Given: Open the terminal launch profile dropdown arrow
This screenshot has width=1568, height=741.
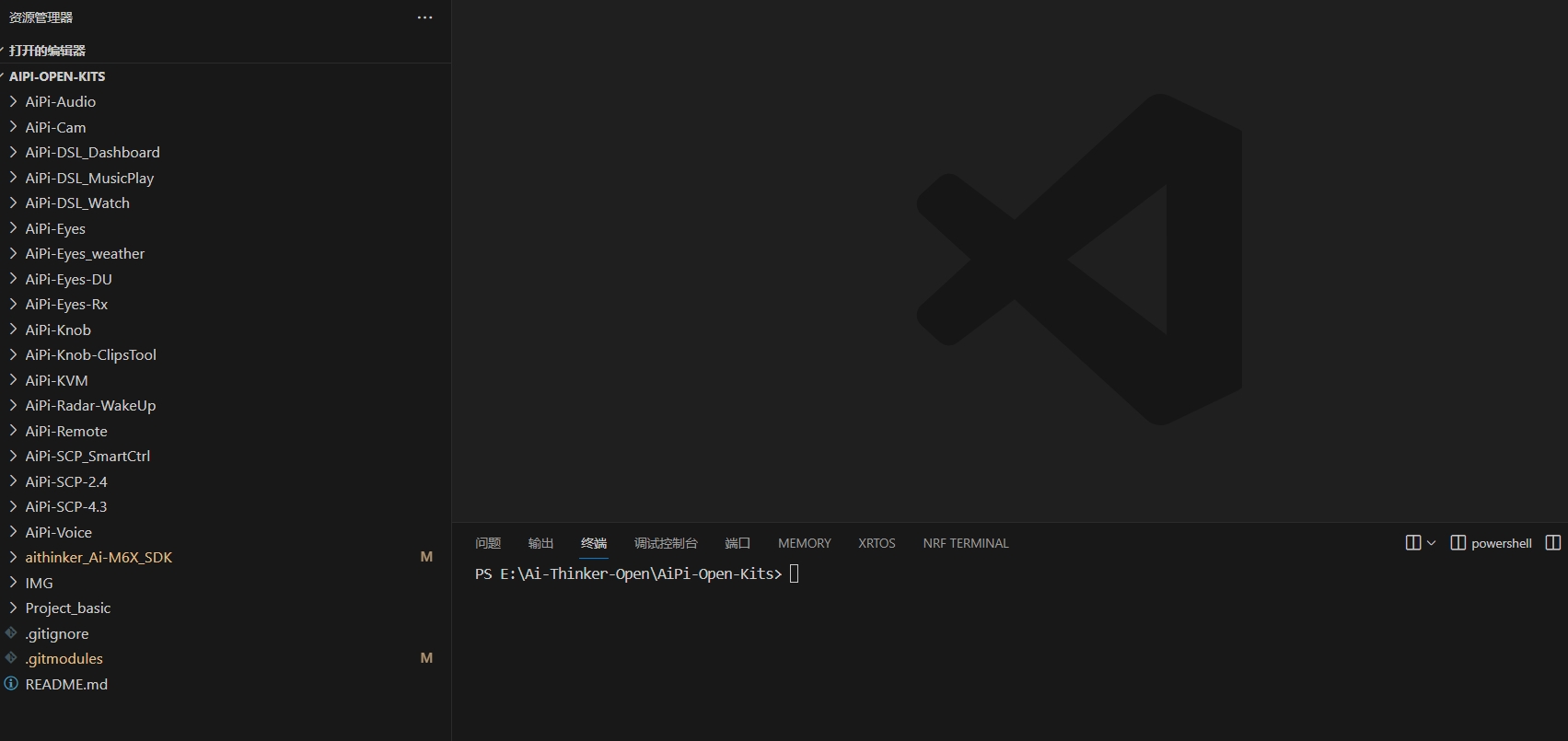Looking at the screenshot, I should click(x=1431, y=543).
